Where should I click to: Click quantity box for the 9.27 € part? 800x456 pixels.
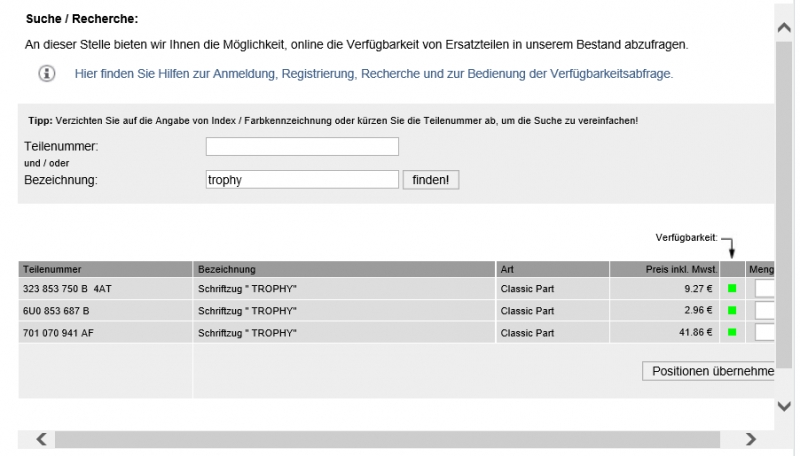[x=765, y=289]
